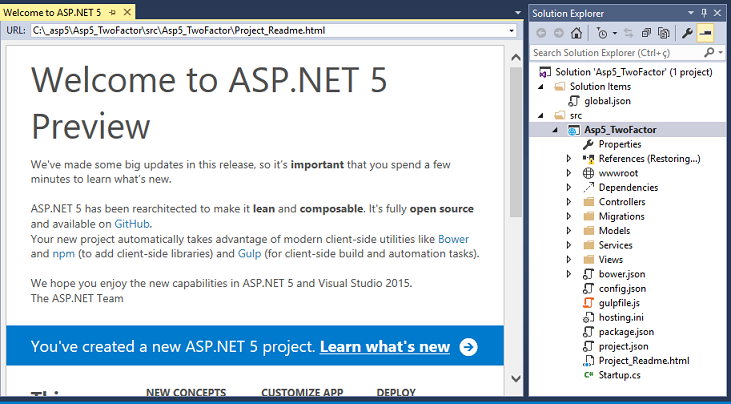
Task: Expand the Services folder arrow
Action: [569, 246]
